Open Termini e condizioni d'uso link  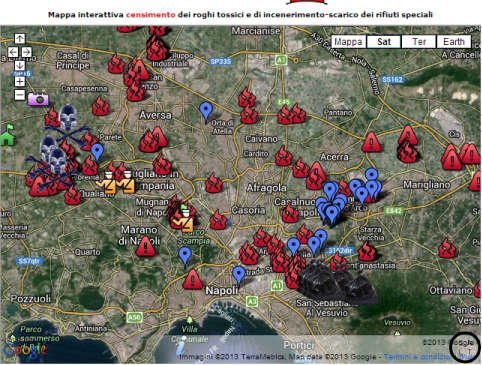tap(429, 357)
